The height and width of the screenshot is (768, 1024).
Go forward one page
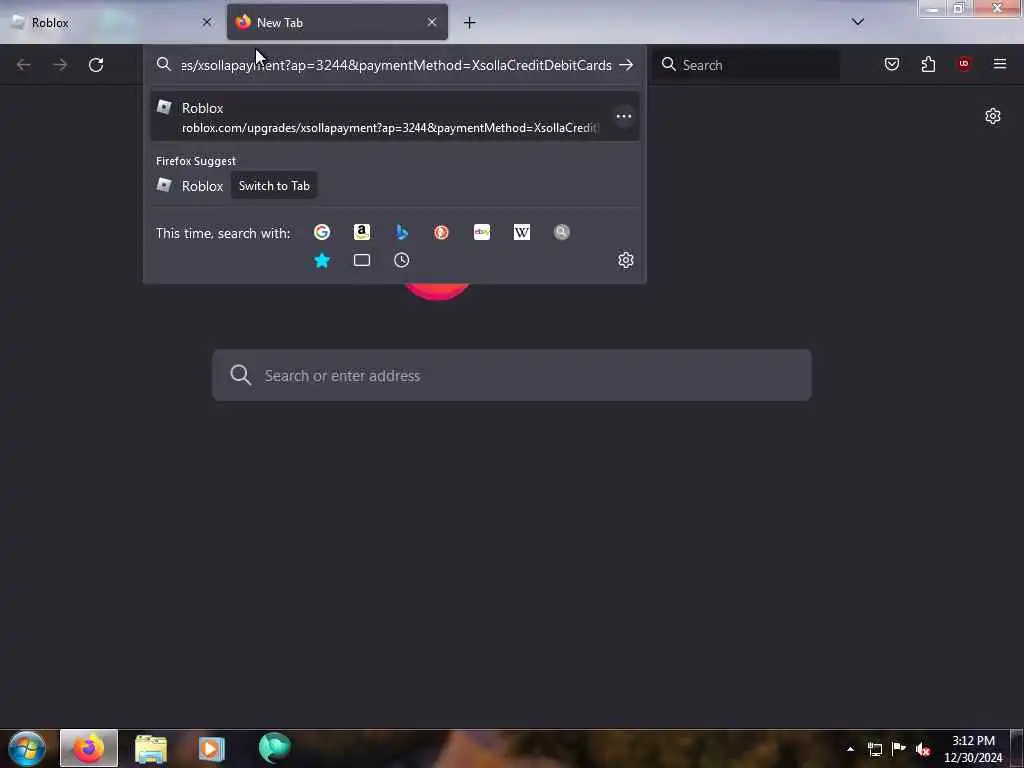(x=60, y=65)
